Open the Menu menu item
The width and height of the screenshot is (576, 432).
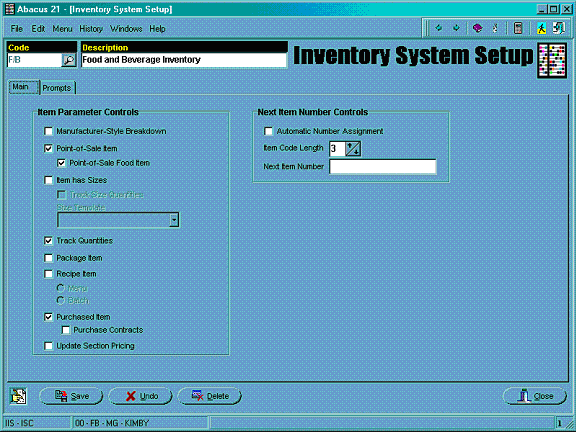(x=62, y=29)
